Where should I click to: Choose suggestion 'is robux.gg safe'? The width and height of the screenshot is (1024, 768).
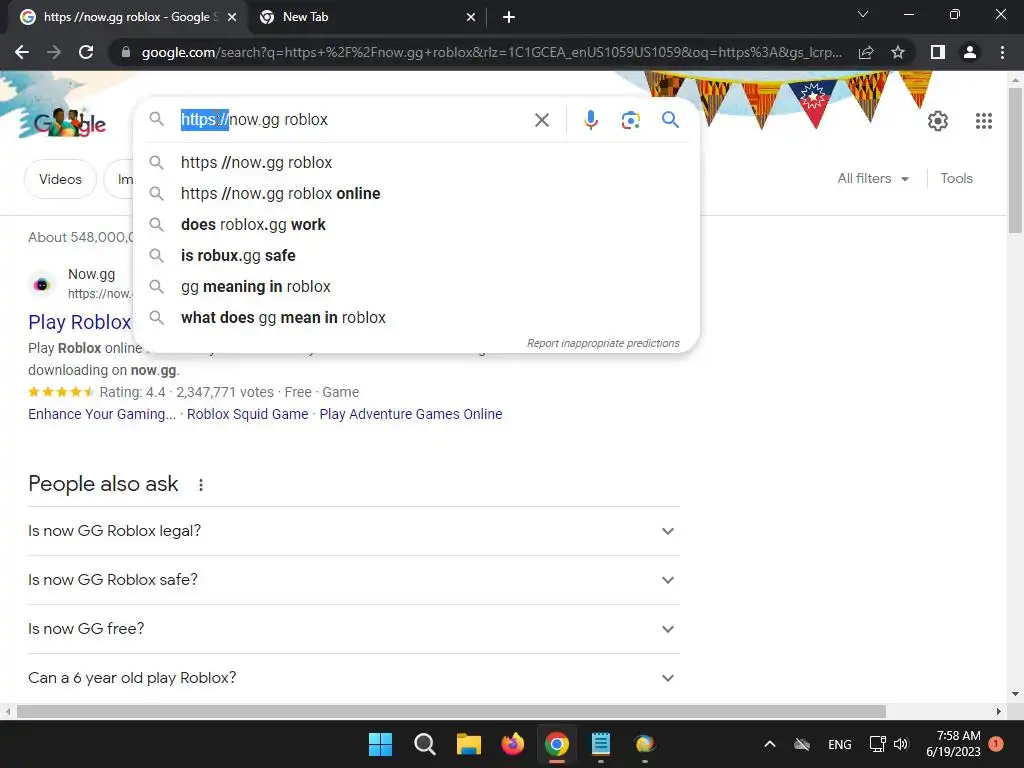(x=417, y=255)
